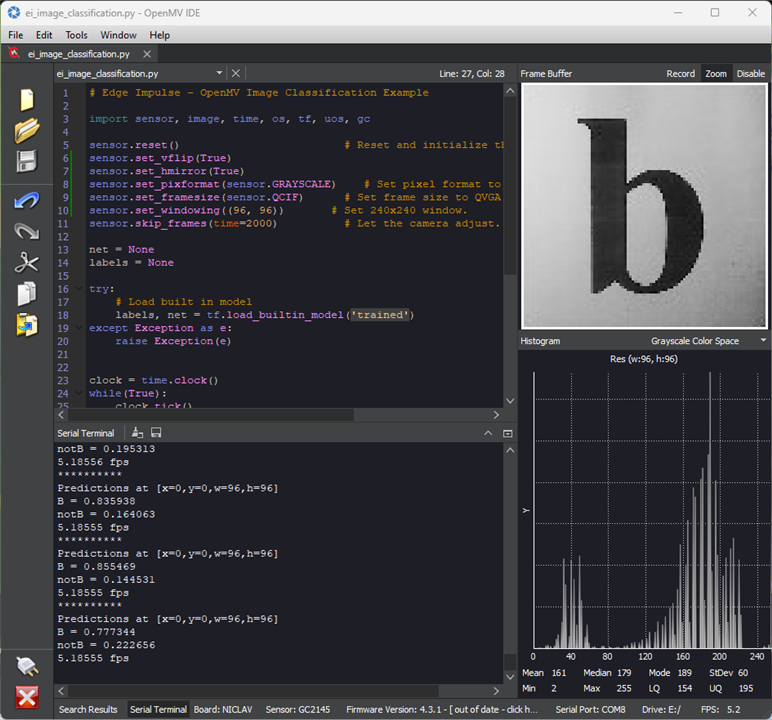This screenshot has height=720, width=772.
Task: Click the serial terminal scroll down arrow
Action: coord(510,677)
